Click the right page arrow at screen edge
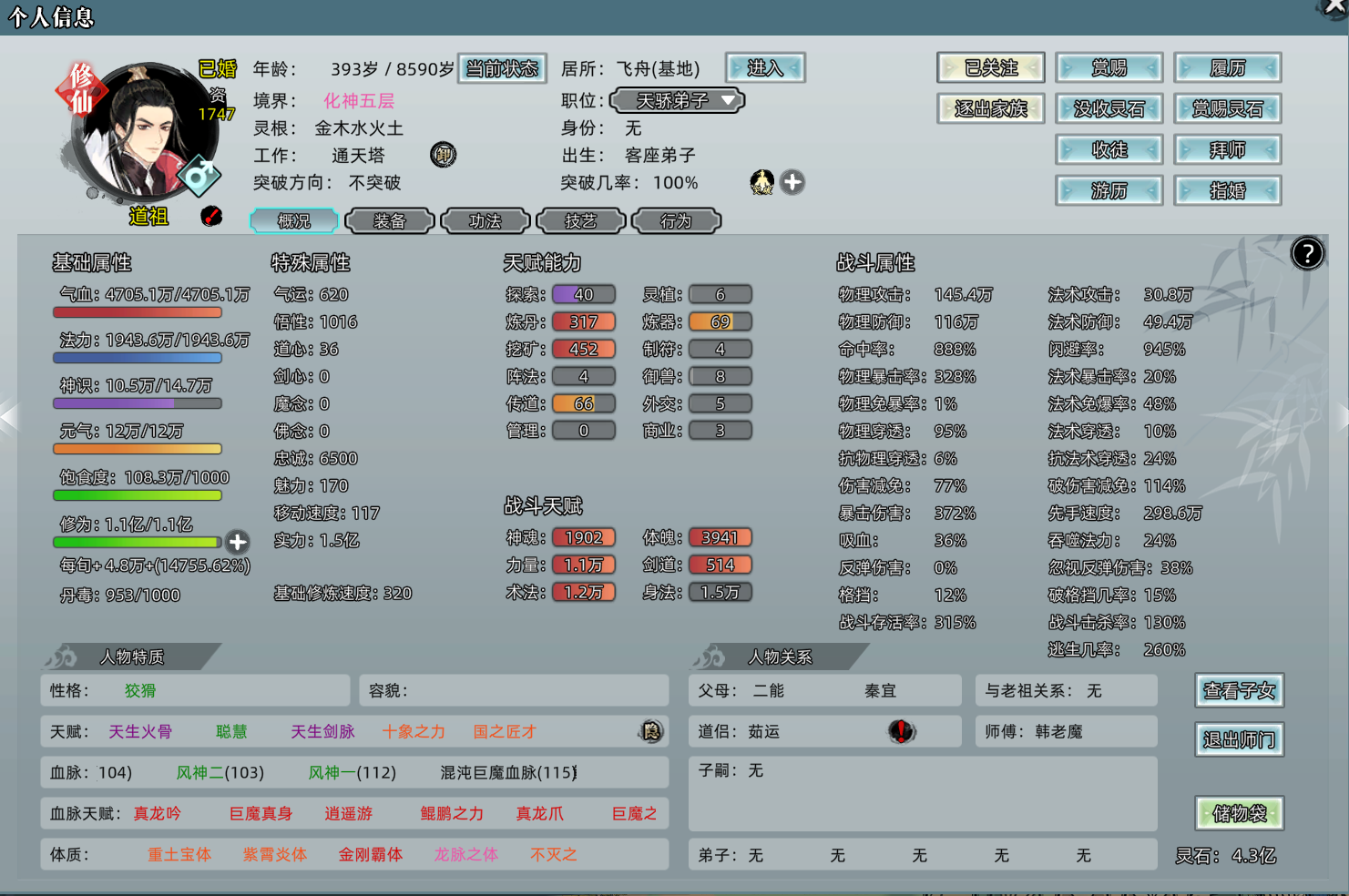 coord(1342,417)
